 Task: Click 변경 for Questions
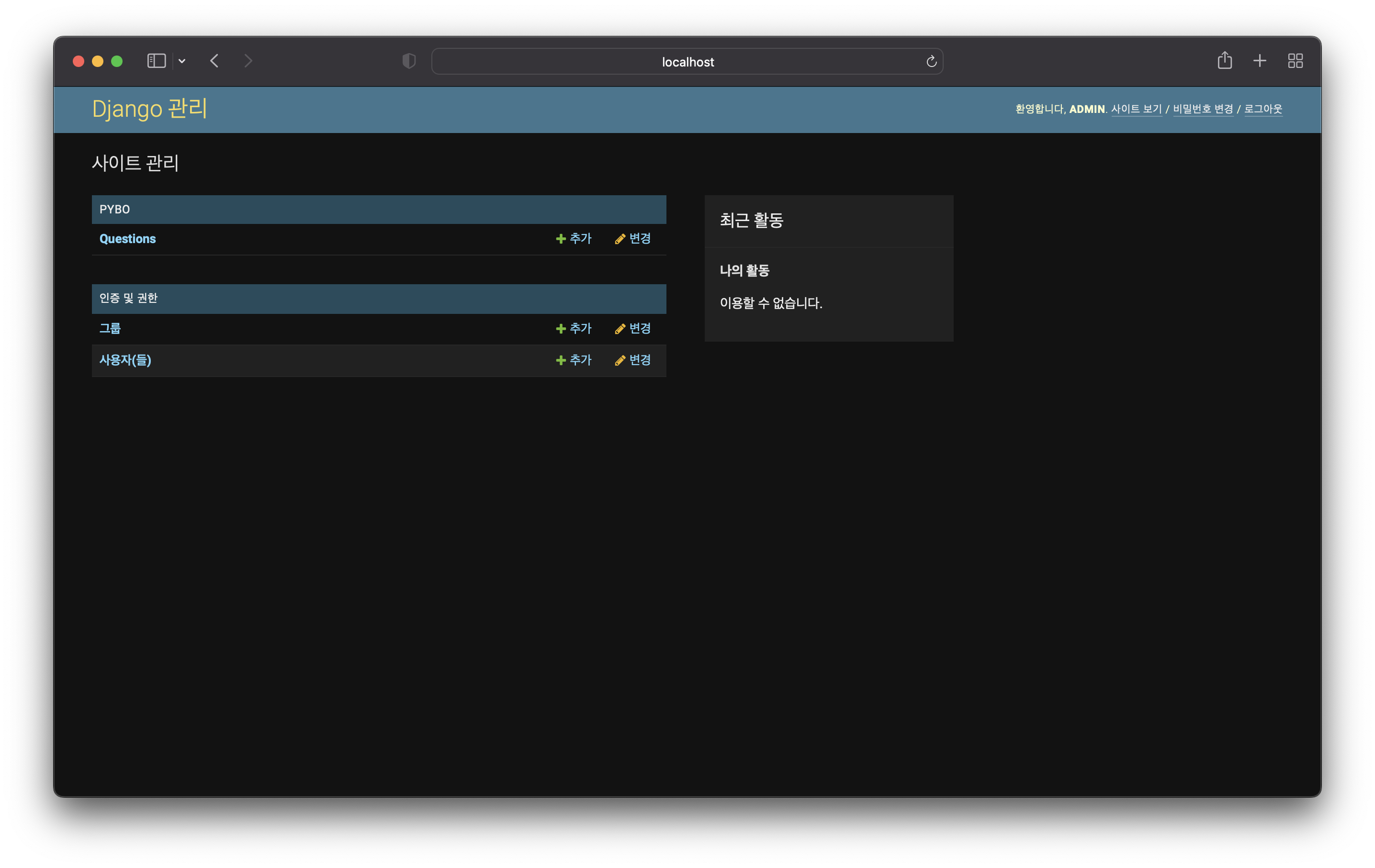click(x=633, y=239)
